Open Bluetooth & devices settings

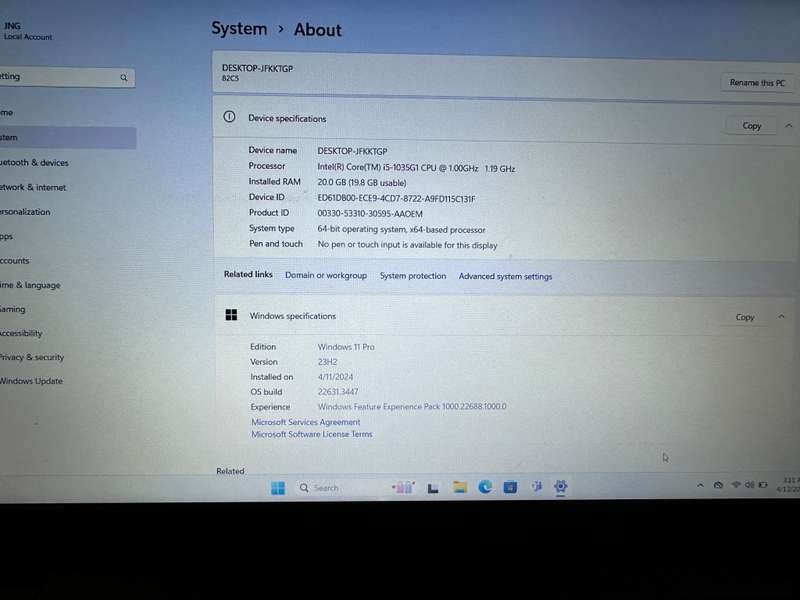pos(67,162)
